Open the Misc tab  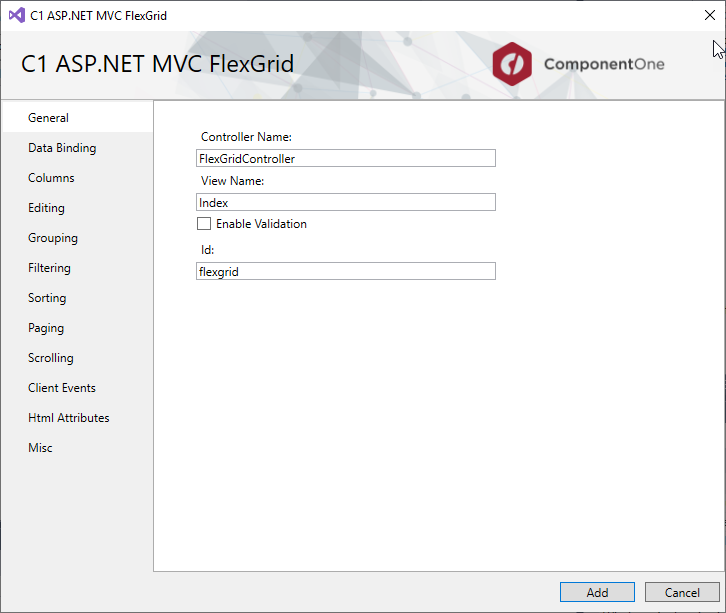(x=40, y=448)
